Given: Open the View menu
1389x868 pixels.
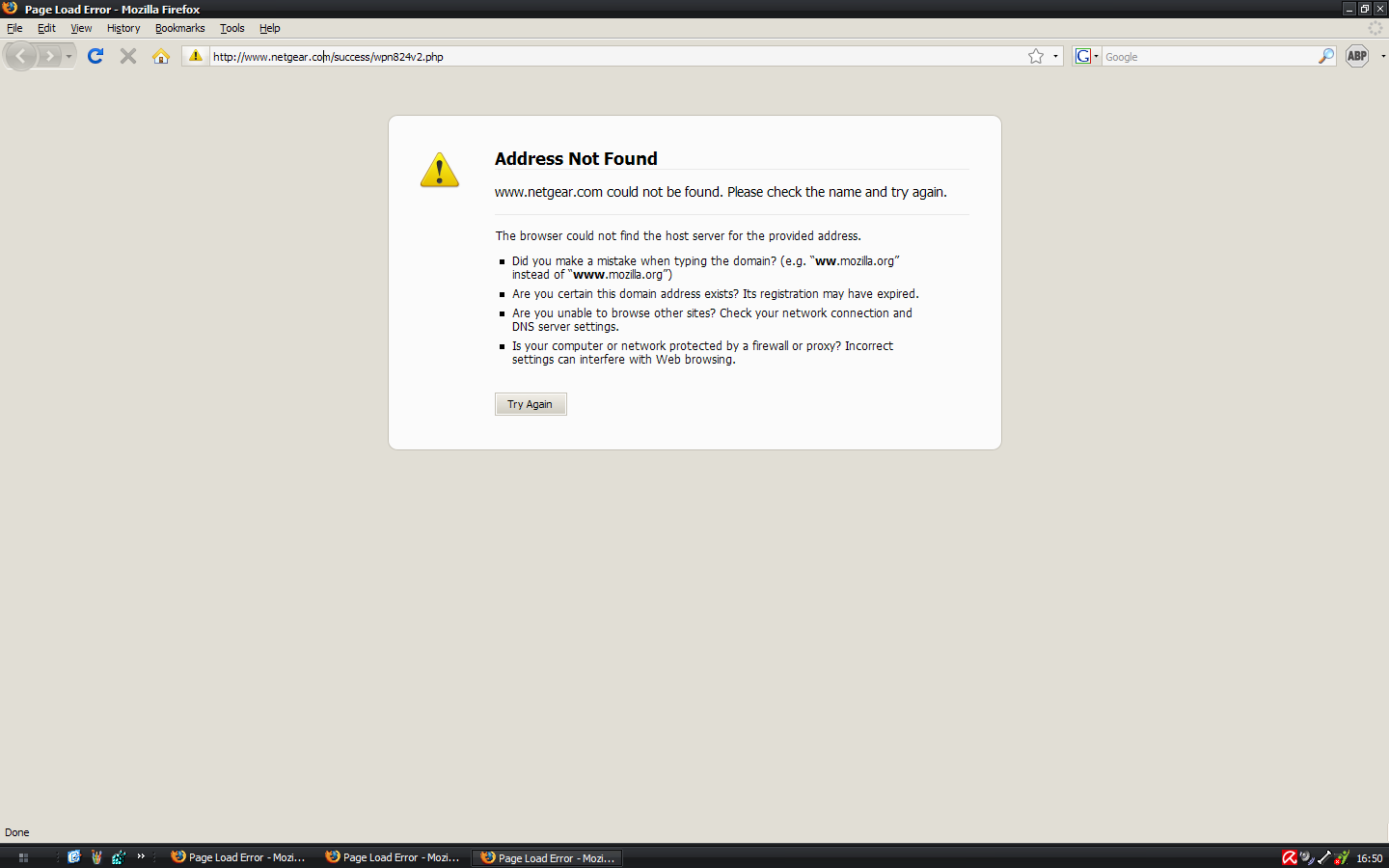Looking at the screenshot, I should pos(81,28).
